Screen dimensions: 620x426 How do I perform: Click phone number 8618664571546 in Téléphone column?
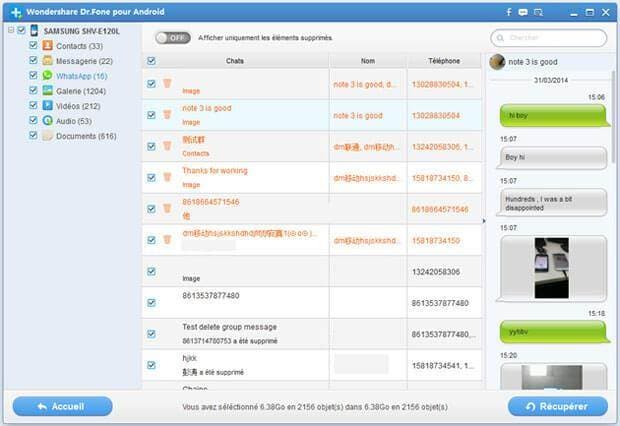440,209
